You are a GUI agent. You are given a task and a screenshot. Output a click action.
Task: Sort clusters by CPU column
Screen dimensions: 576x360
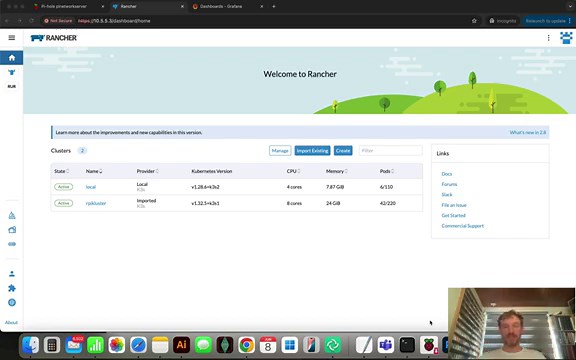pos(293,171)
